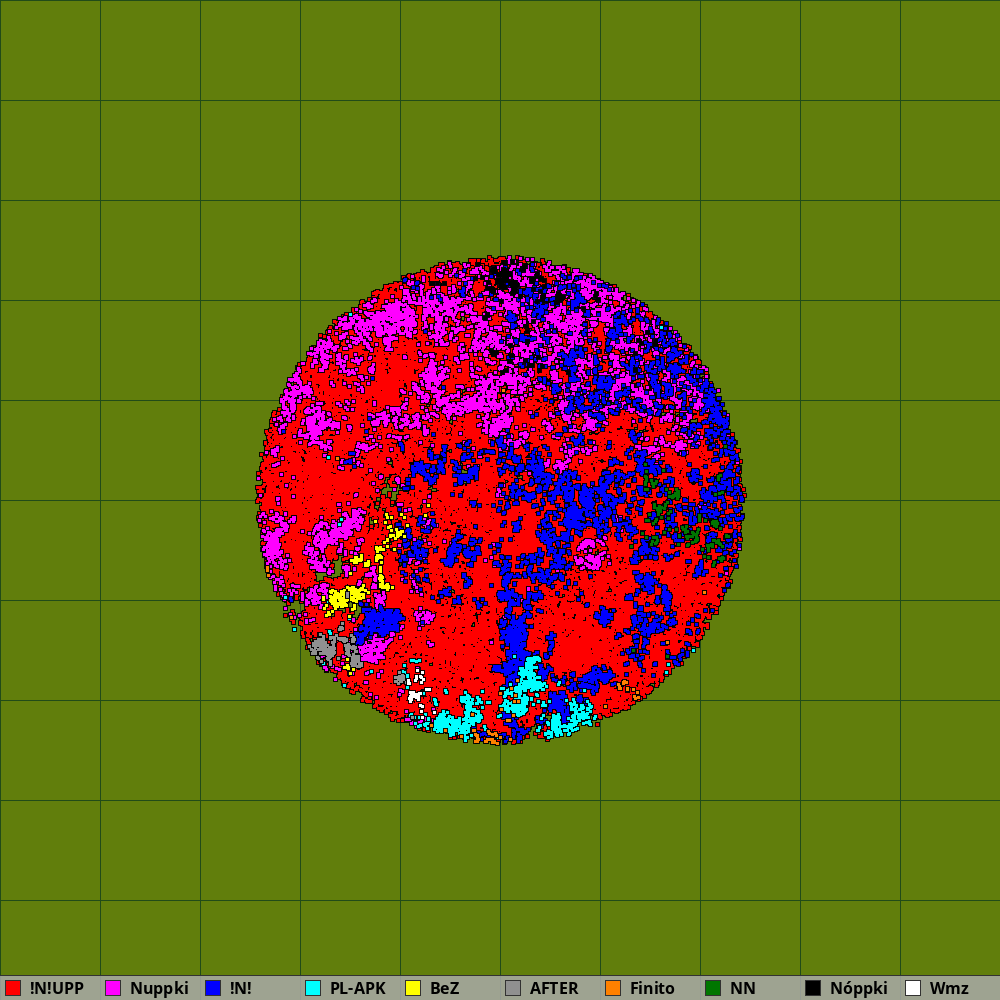Click the red !N!UPP legend swatch

(13, 988)
